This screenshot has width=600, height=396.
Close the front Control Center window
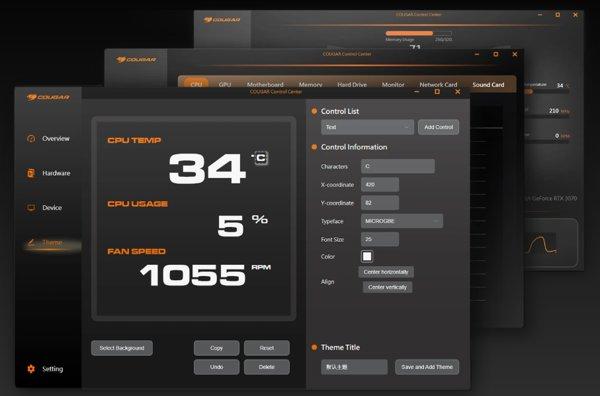(x=458, y=92)
